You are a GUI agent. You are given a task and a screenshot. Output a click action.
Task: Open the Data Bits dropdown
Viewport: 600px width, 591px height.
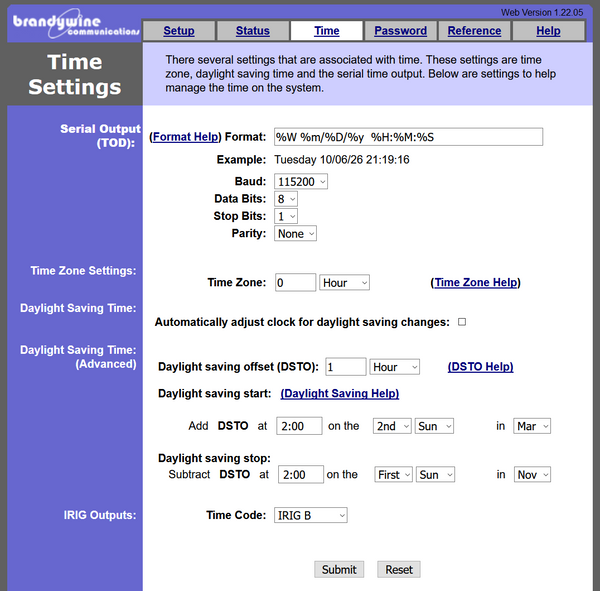[x=286, y=199]
